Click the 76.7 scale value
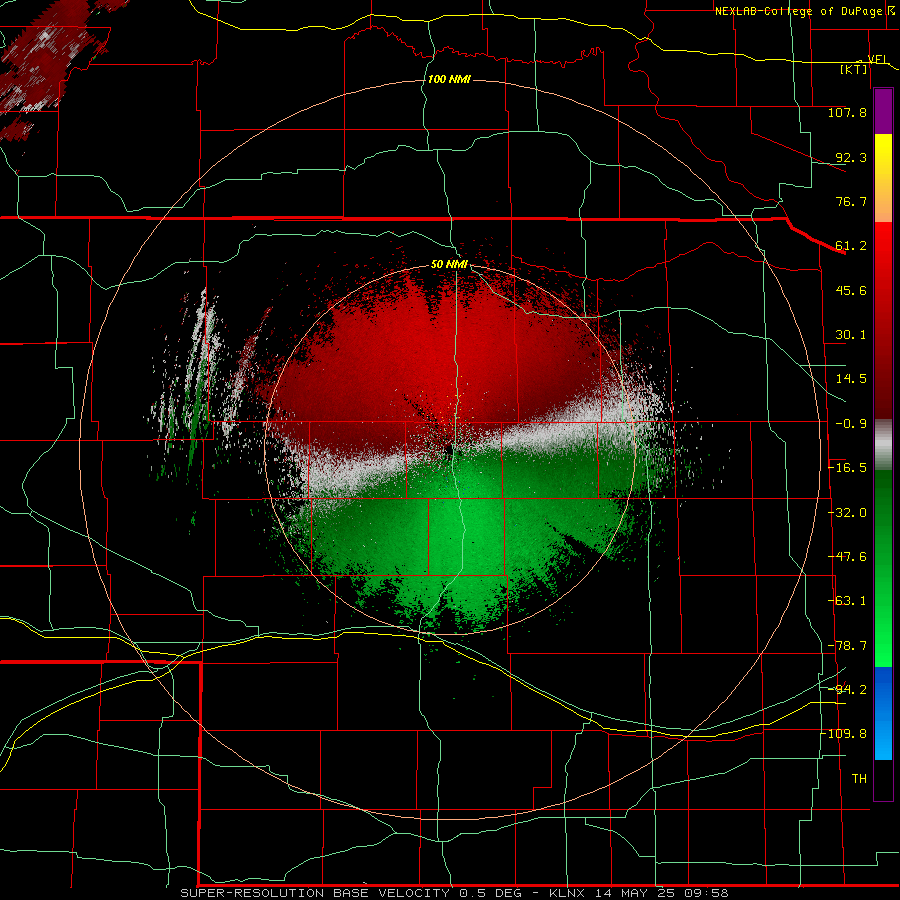900x900 pixels. [x=851, y=201]
